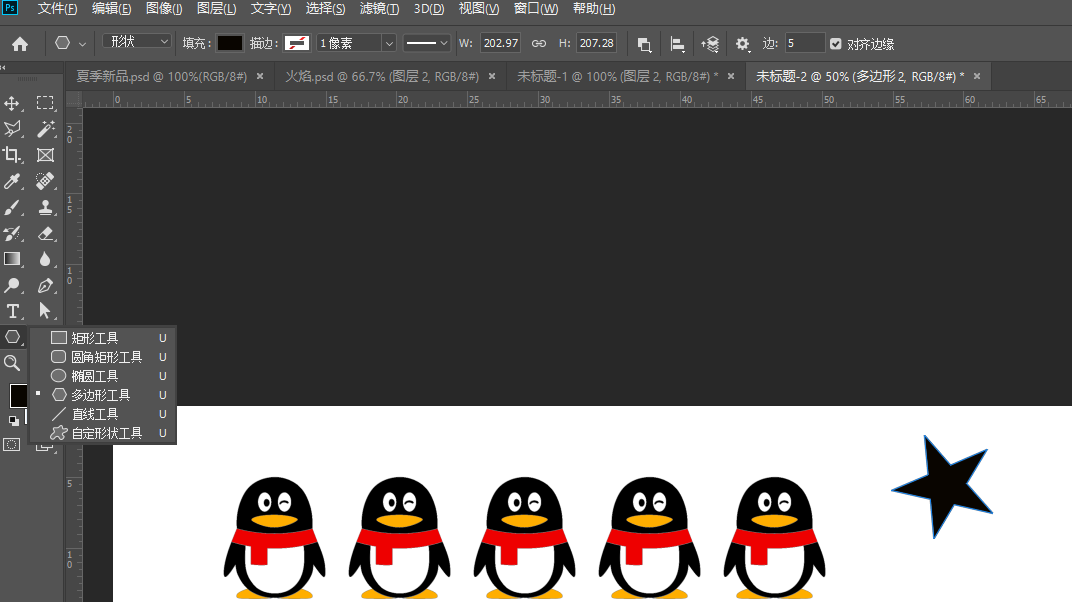The image size is (1072, 602).
Task: Switch to the 未标题-1 tab
Action: tap(617, 77)
